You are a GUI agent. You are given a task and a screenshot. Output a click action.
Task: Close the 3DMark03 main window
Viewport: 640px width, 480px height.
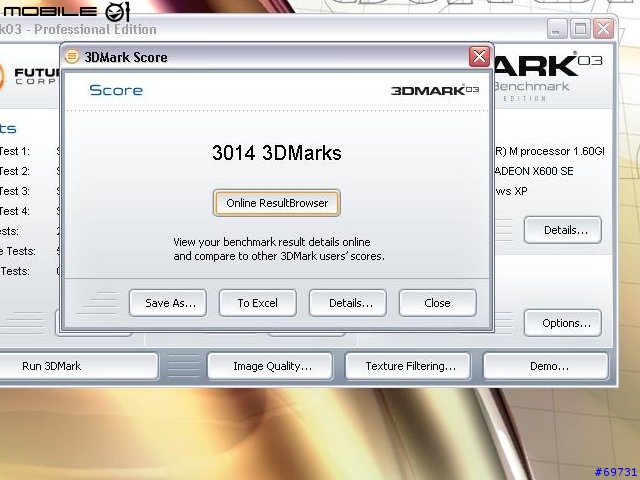[603, 29]
